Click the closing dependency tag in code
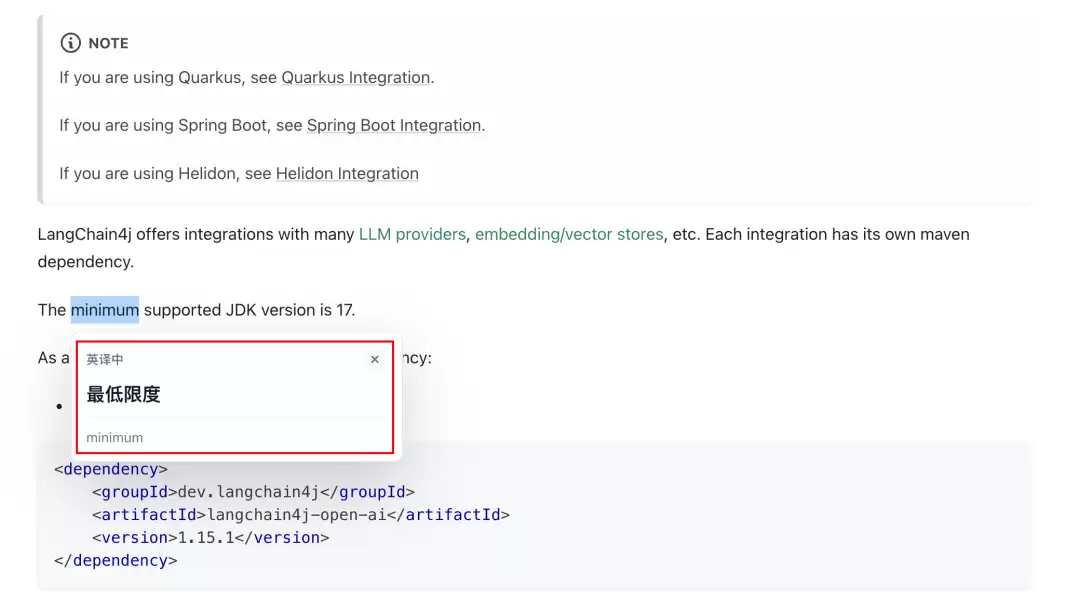Image resolution: width=1080 pixels, height=600 pixels. click(116, 560)
